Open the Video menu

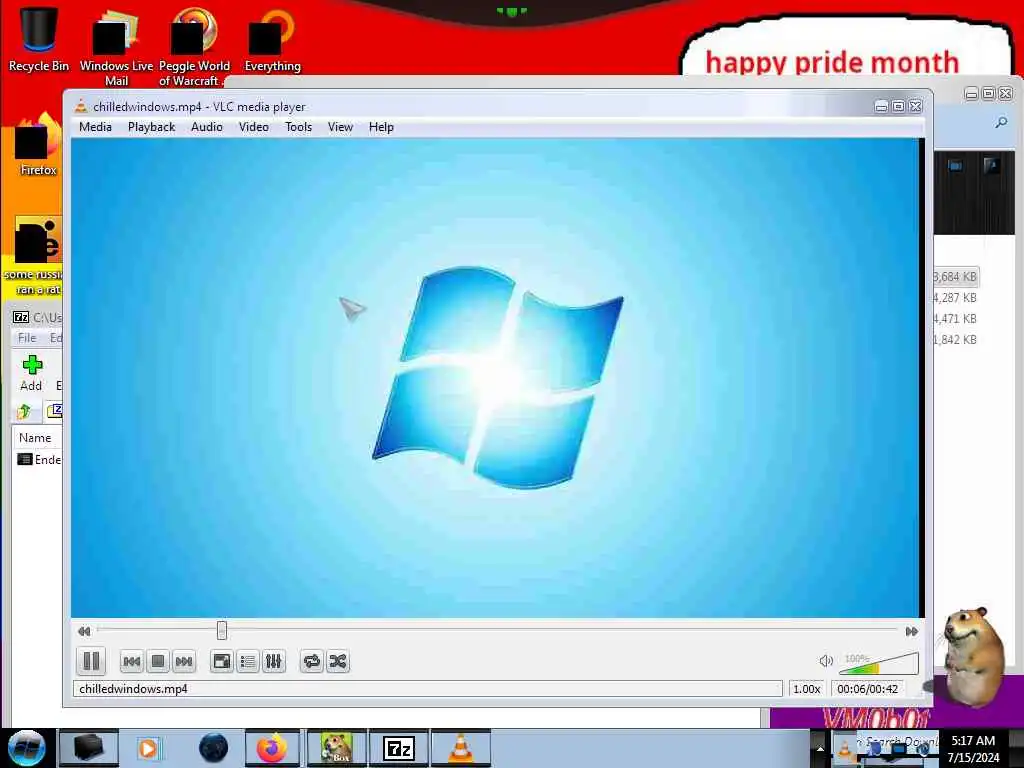click(253, 127)
